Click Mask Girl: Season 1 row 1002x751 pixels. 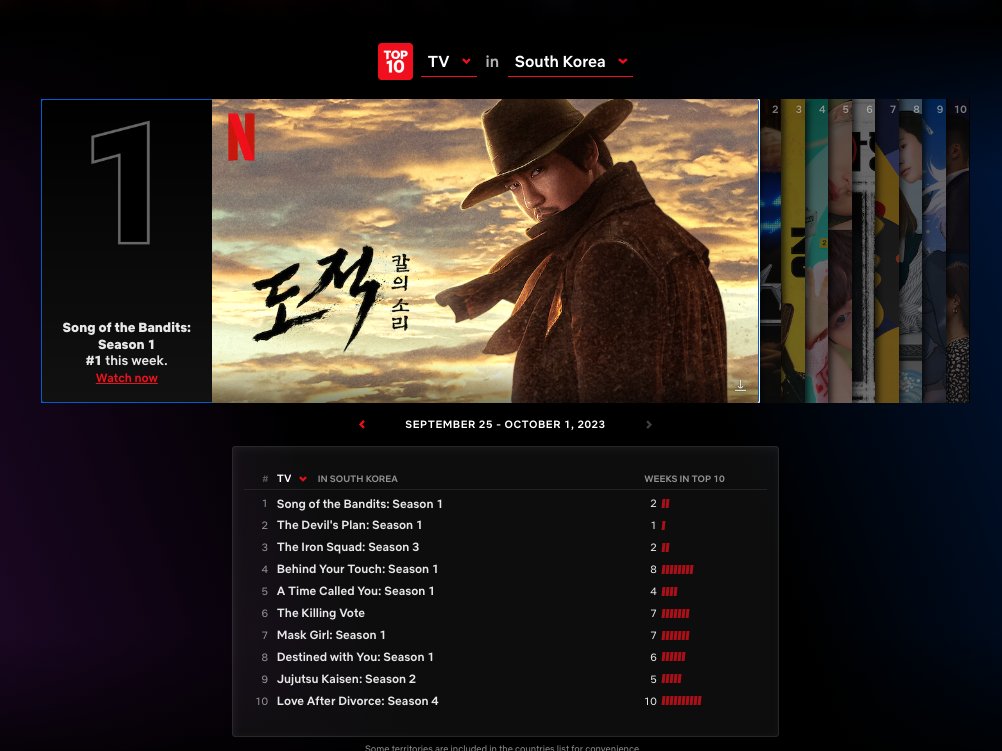click(x=505, y=635)
